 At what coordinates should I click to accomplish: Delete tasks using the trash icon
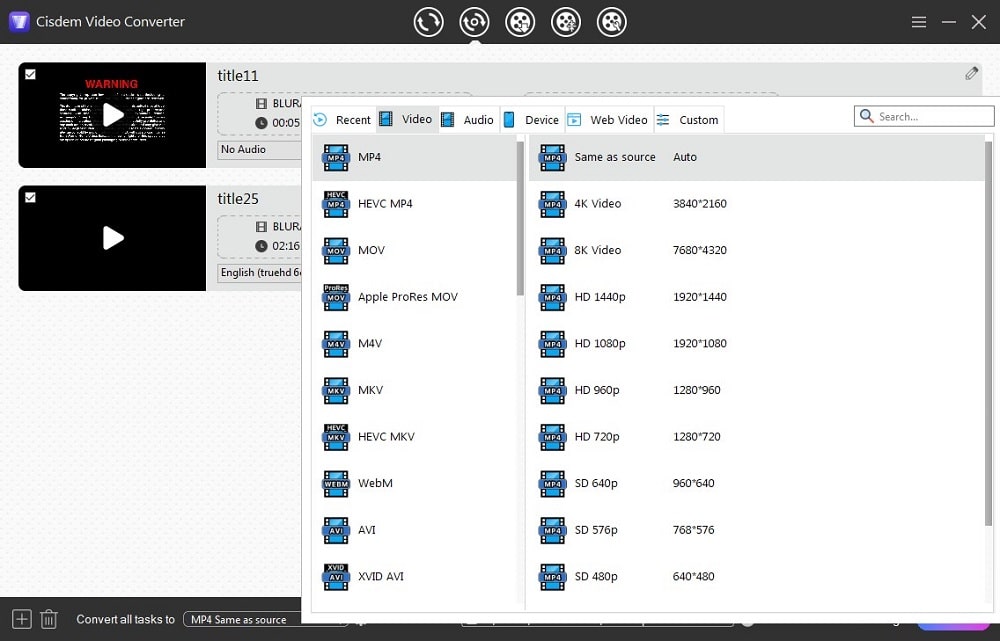click(x=48, y=619)
